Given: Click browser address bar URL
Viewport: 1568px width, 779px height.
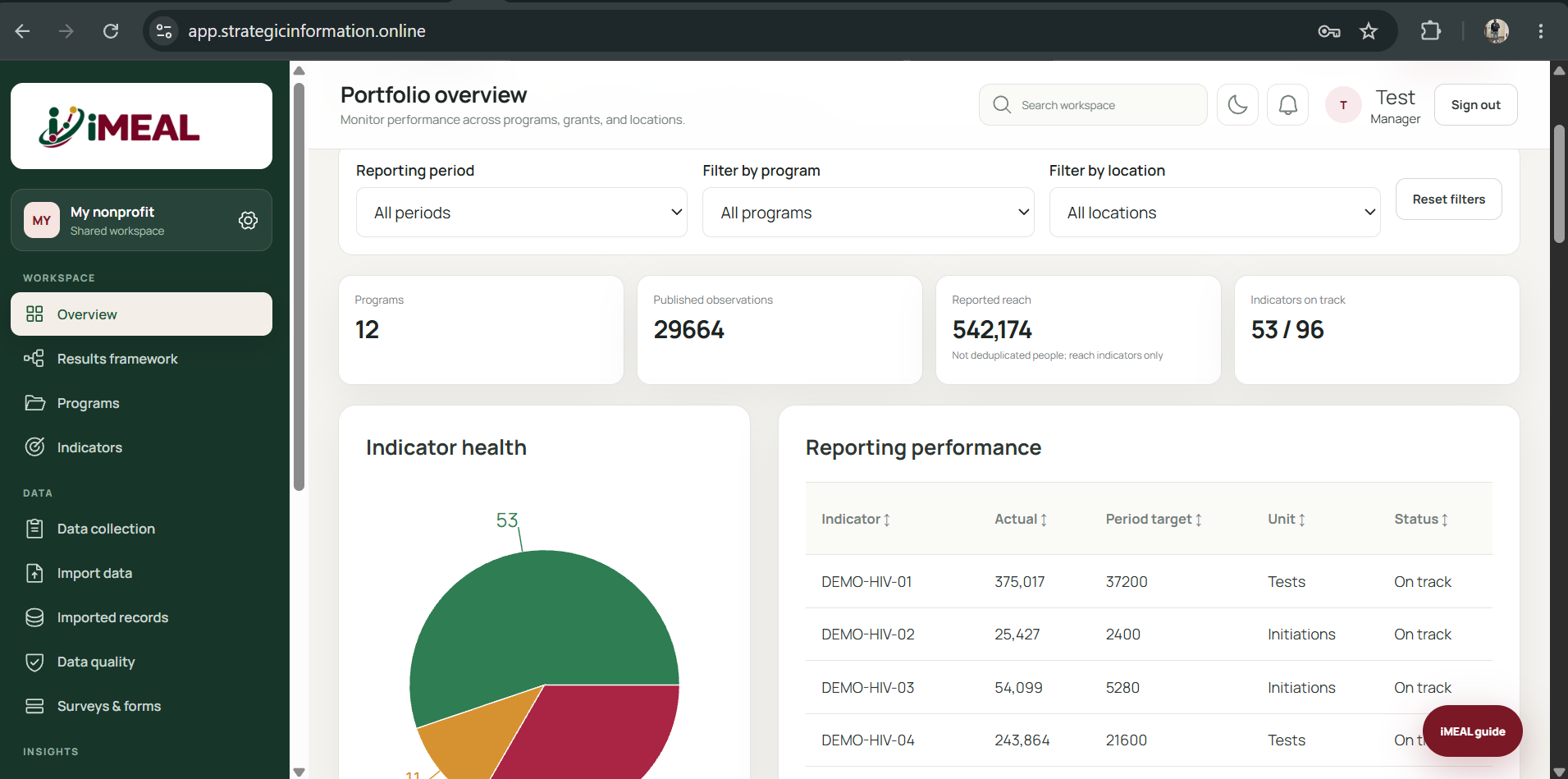Looking at the screenshot, I should click(307, 31).
